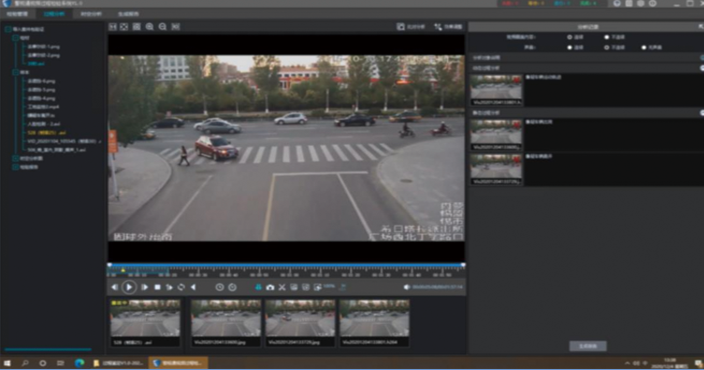Select the middle radio option in the second settings row
The height and width of the screenshot is (370, 704).
(x=607, y=47)
